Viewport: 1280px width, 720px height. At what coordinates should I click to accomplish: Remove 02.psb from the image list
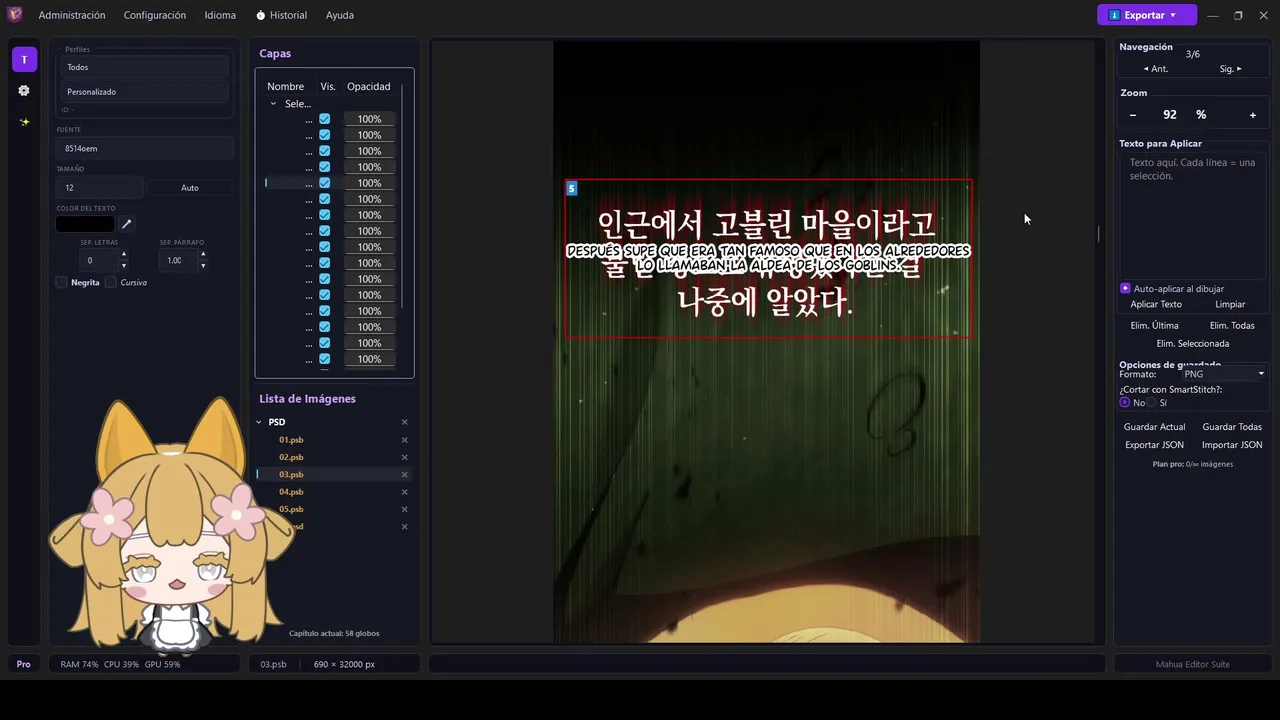(x=405, y=457)
